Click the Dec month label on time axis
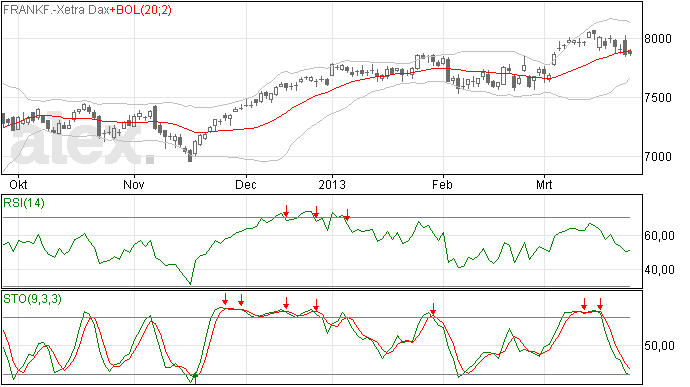Screen dimensions: 690x387 click(246, 184)
